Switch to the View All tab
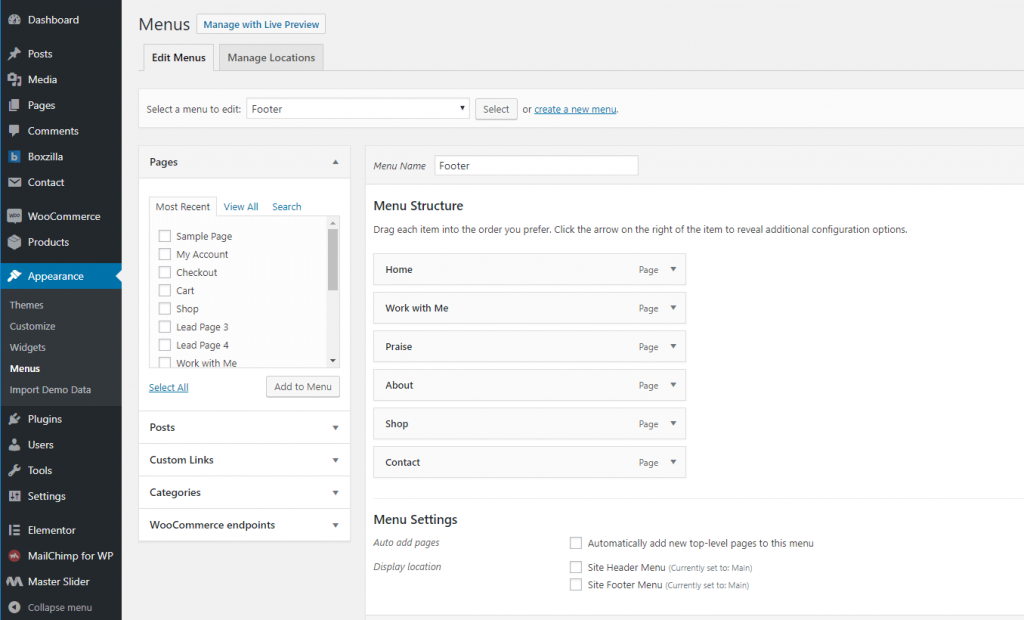Image resolution: width=1024 pixels, height=620 pixels. 240,206
